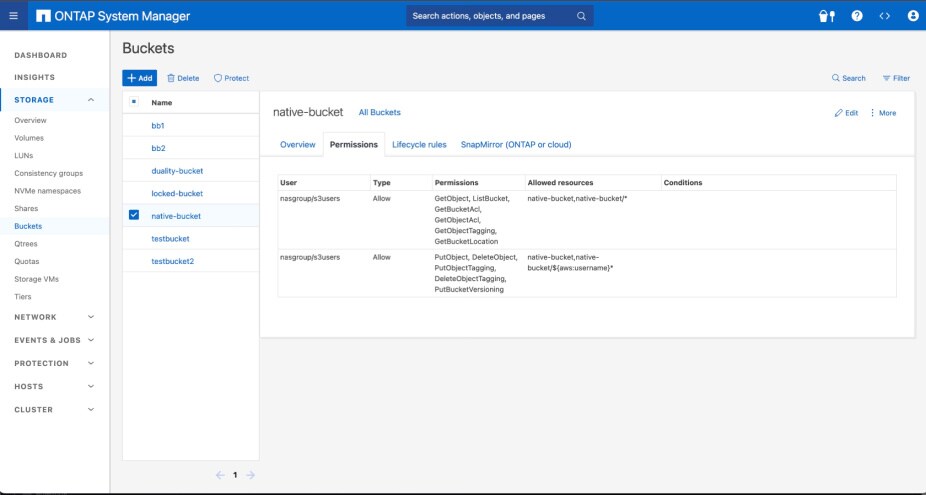926x495 pixels.
Task: Toggle the select-all checkbox in Name header
Action: point(134,102)
